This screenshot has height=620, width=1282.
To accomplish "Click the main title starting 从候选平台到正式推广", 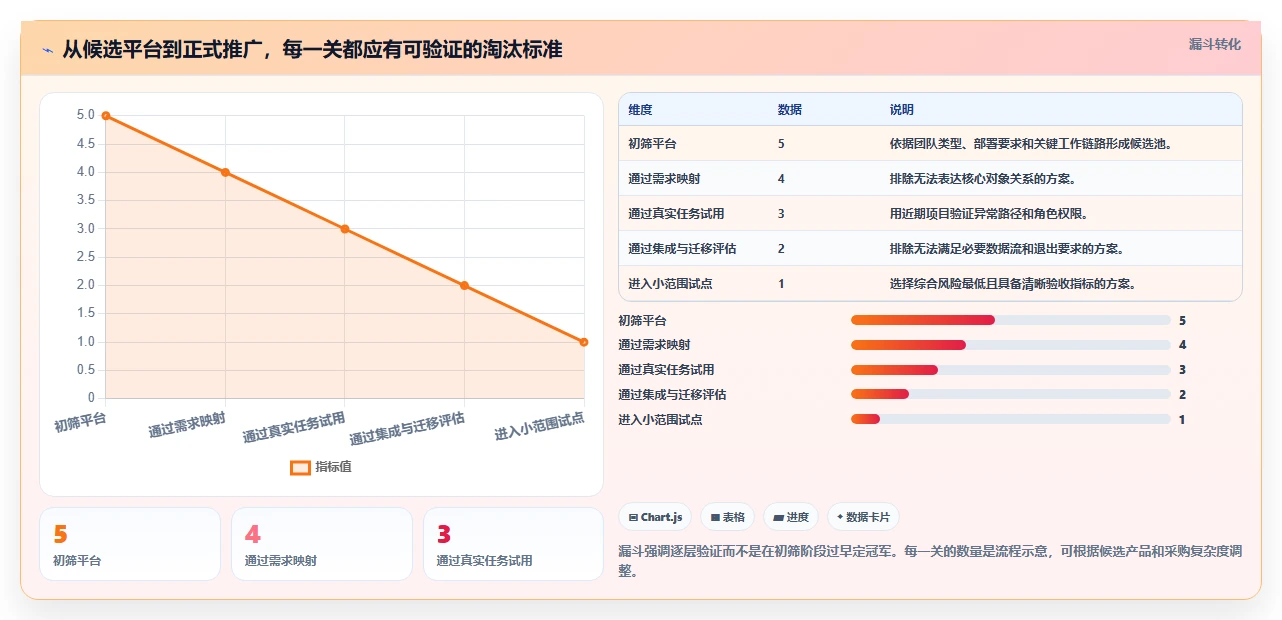I will point(312,49).
